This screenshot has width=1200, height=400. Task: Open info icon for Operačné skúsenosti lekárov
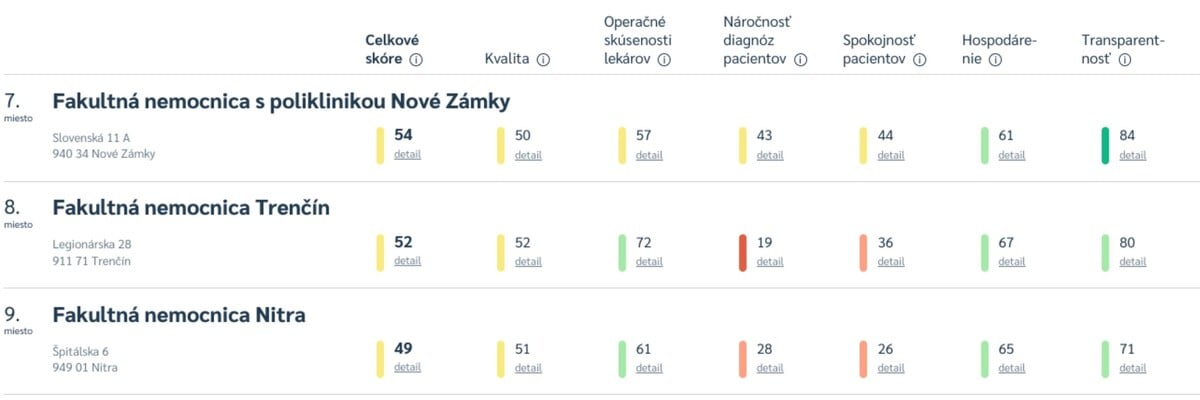coord(663,60)
